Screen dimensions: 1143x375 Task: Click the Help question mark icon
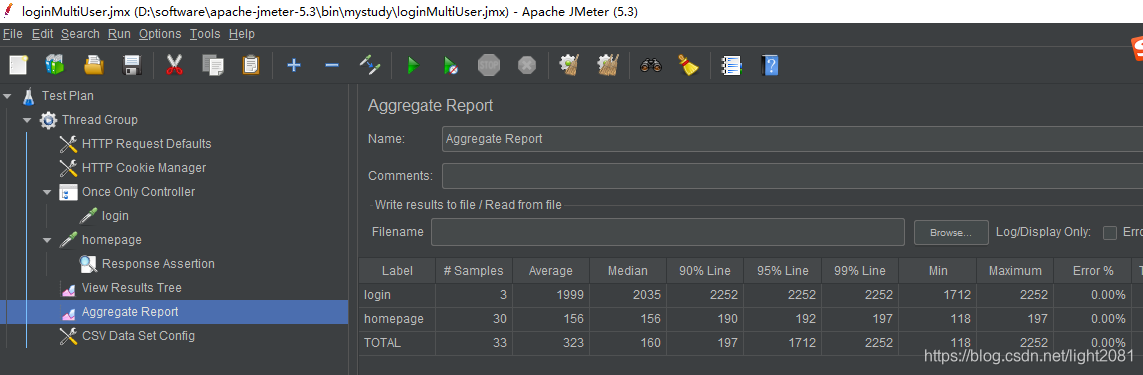[x=770, y=66]
